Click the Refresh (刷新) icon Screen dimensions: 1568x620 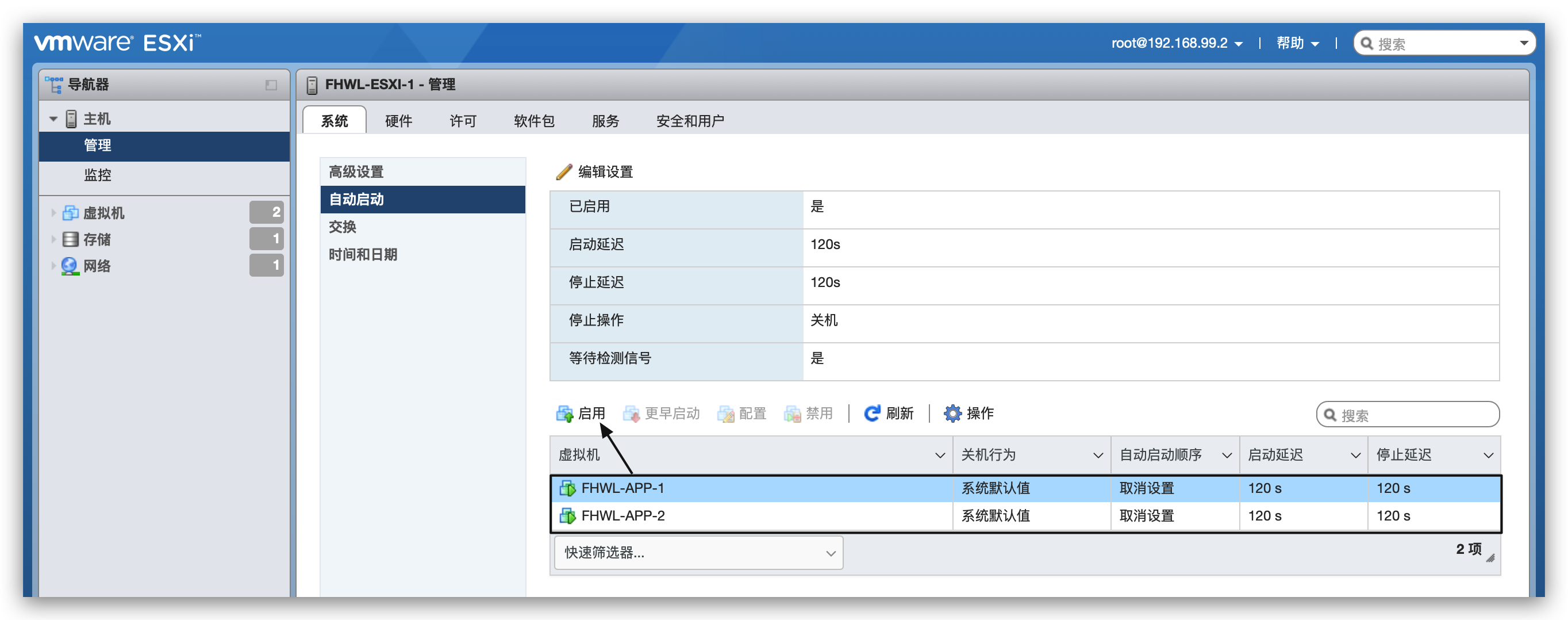point(871,414)
